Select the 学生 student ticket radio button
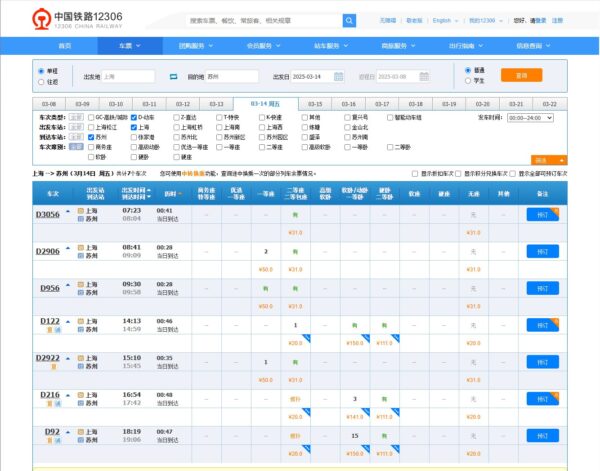Viewport: 600px width, 471px height. coord(468,82)
